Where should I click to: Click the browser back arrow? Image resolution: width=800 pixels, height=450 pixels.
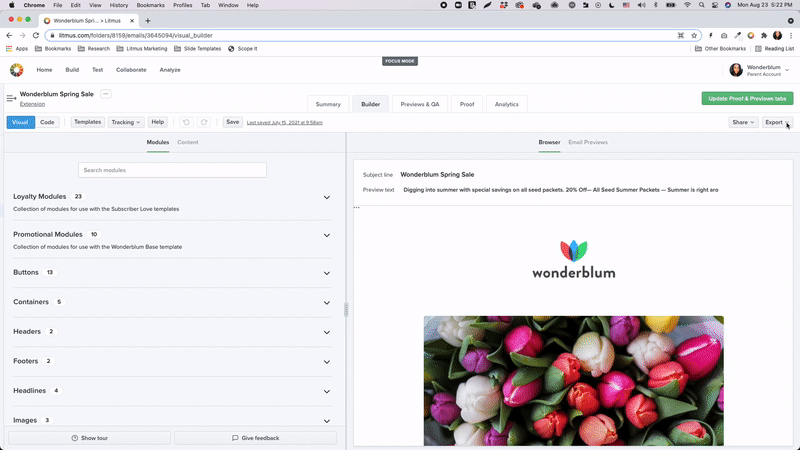point(9,35)
